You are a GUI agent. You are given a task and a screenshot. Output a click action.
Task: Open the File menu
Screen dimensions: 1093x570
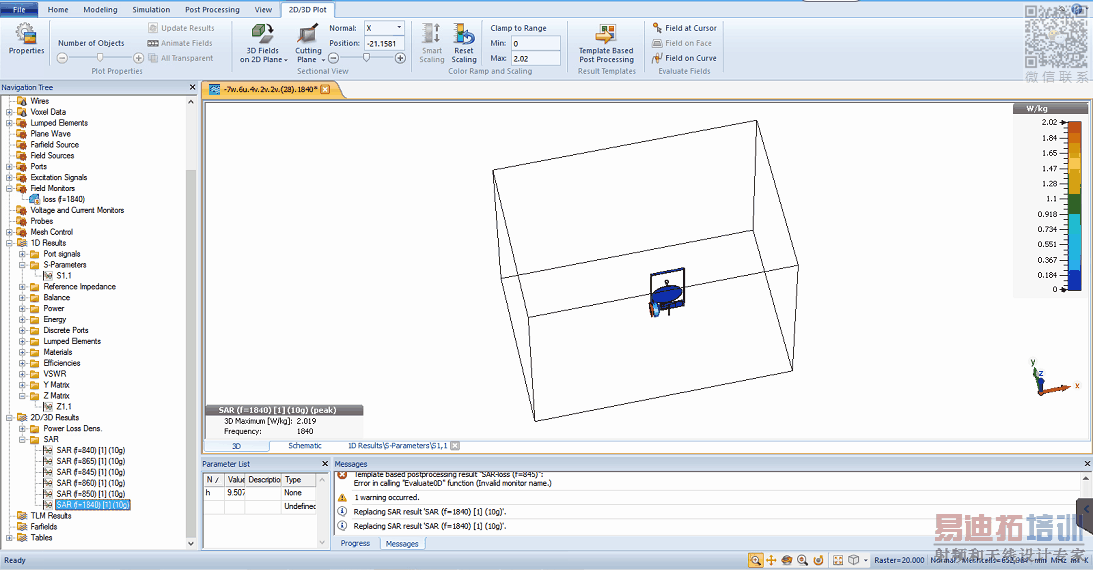[x=19, y=10]
